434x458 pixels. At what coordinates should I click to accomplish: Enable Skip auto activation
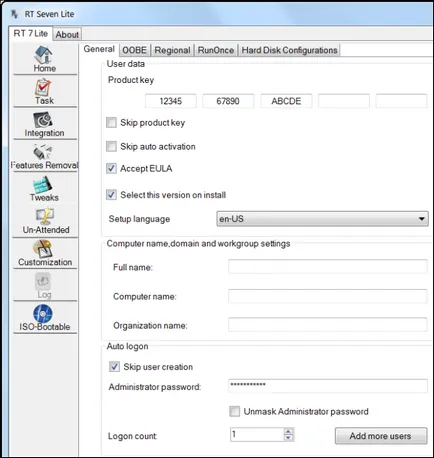(x=111, y=146)
